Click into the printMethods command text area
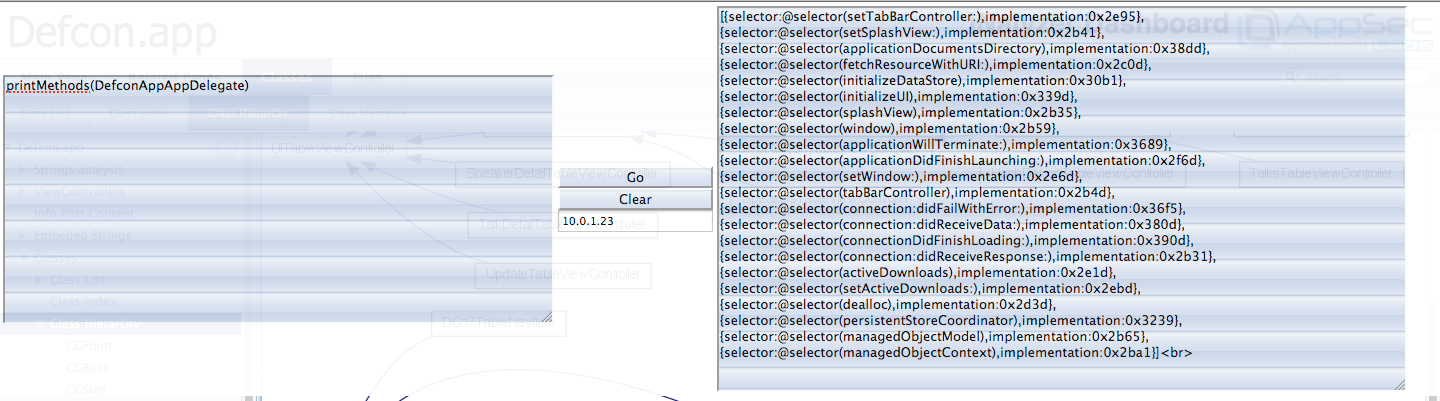 277,200
